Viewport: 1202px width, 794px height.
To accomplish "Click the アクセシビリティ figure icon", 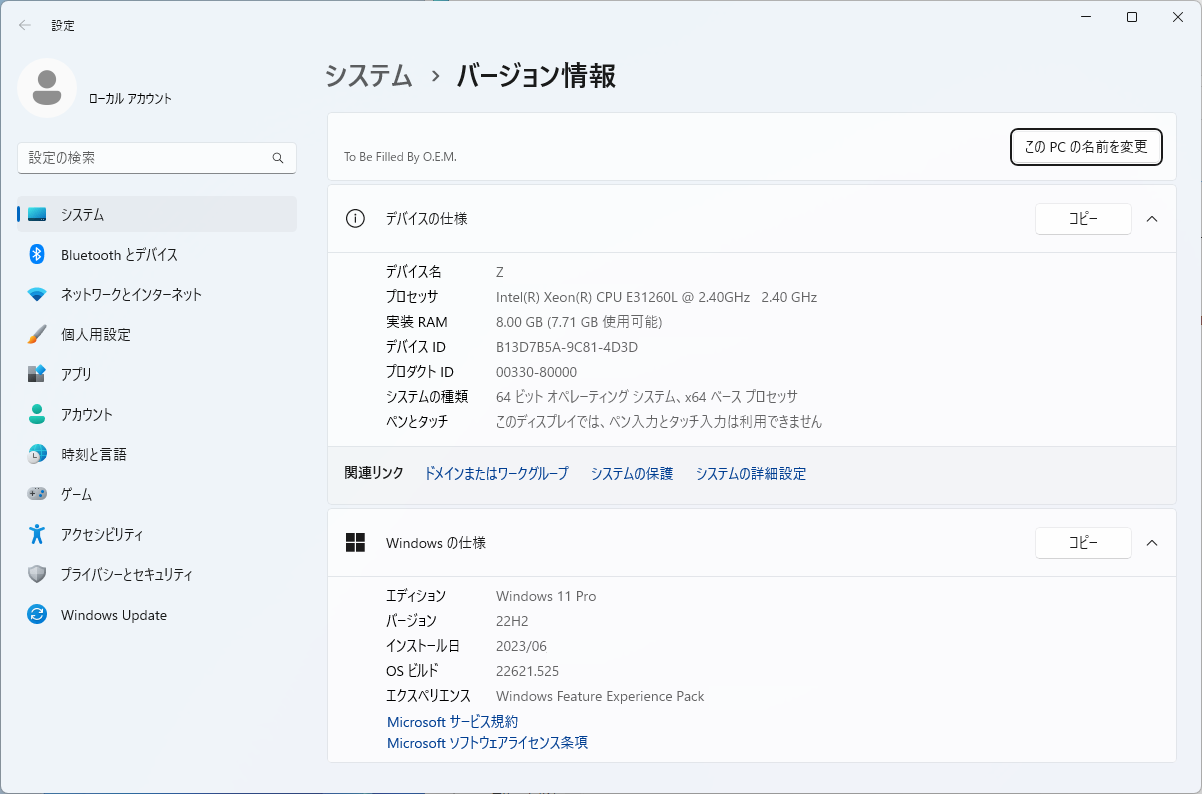I will pyautogui.click(x=37, y=534).
